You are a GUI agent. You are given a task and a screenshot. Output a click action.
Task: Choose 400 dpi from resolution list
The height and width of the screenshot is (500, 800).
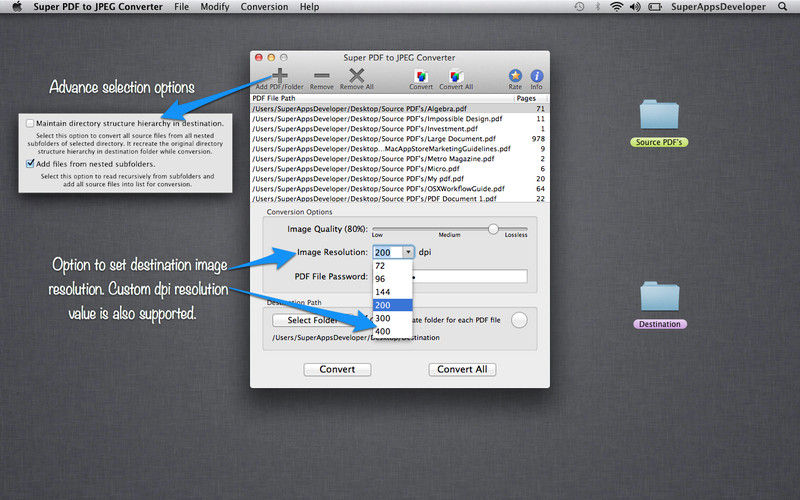pyautogui.click(x=393, y=332)
